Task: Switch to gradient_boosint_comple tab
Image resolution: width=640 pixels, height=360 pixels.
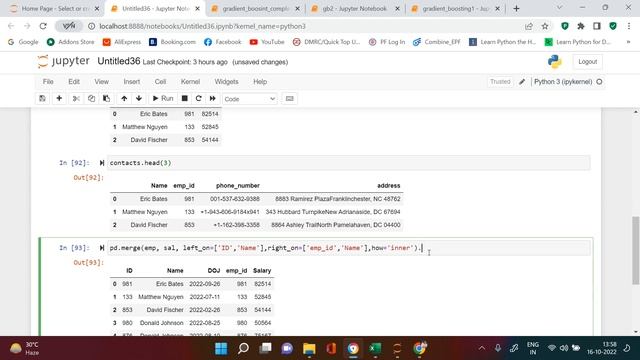Action: coord(256,9)
